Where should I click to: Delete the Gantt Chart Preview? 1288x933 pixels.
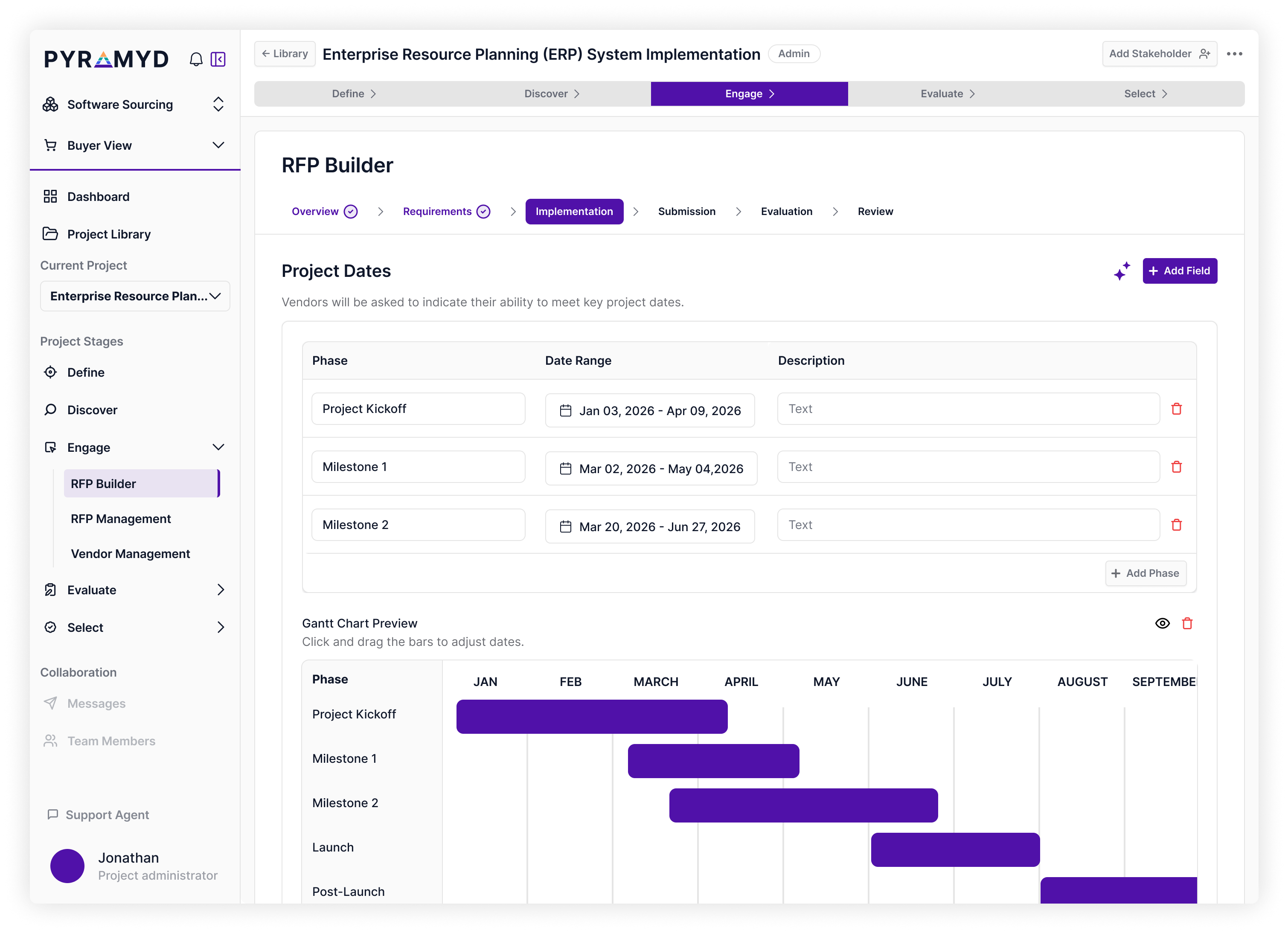pos(1187,624)
